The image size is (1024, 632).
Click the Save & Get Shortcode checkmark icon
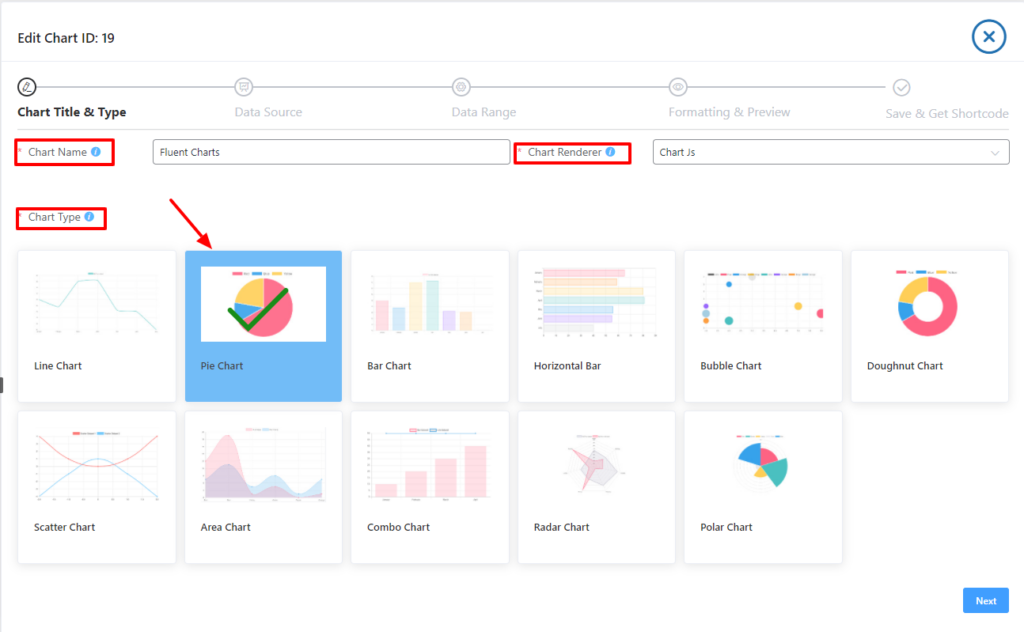coord(901,87)
